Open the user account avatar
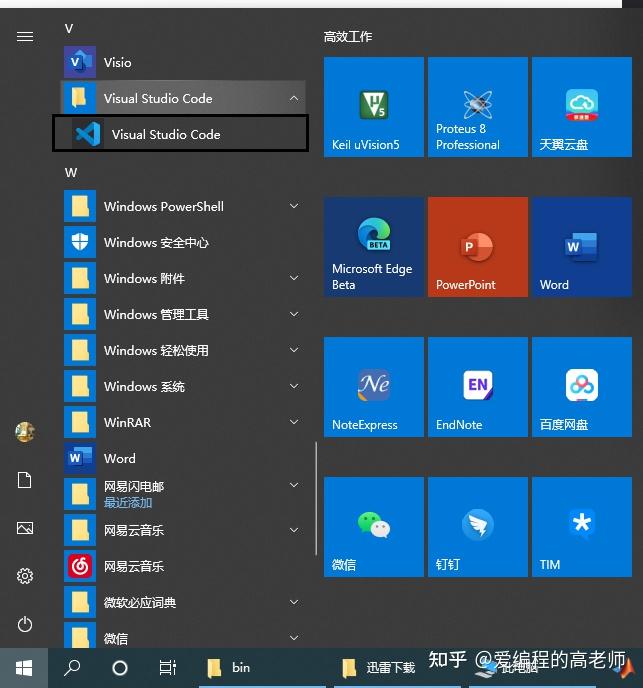Image resolution: width=643 pixels, height=688 pixels. pyautogui.click(x=25, y=432)
